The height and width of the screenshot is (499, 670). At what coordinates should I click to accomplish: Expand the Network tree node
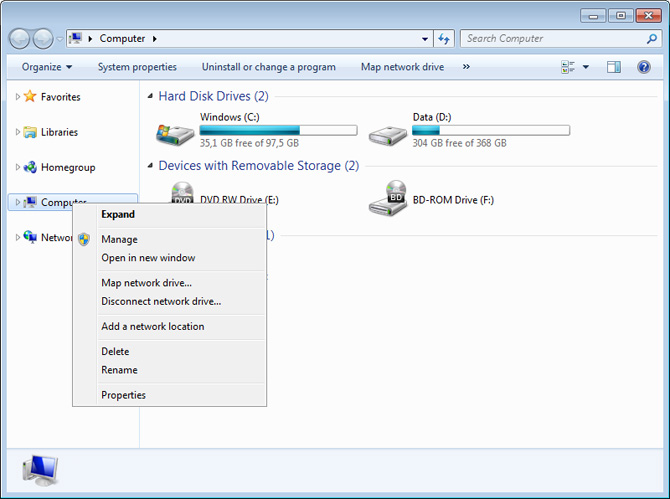(x=18, y=237)
